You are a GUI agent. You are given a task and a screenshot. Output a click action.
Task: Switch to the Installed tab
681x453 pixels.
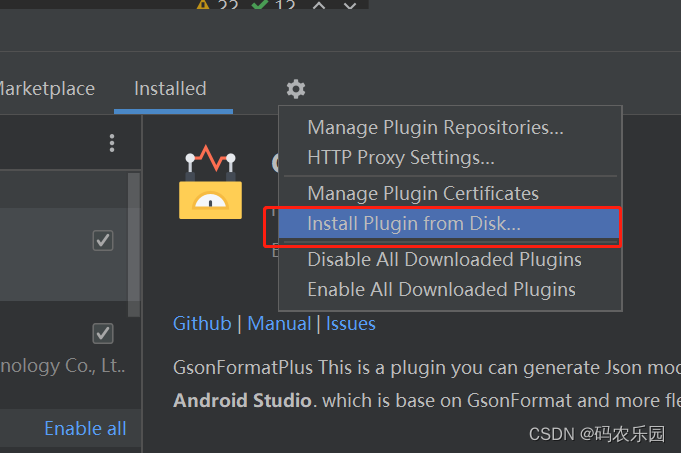coord(170,89)
